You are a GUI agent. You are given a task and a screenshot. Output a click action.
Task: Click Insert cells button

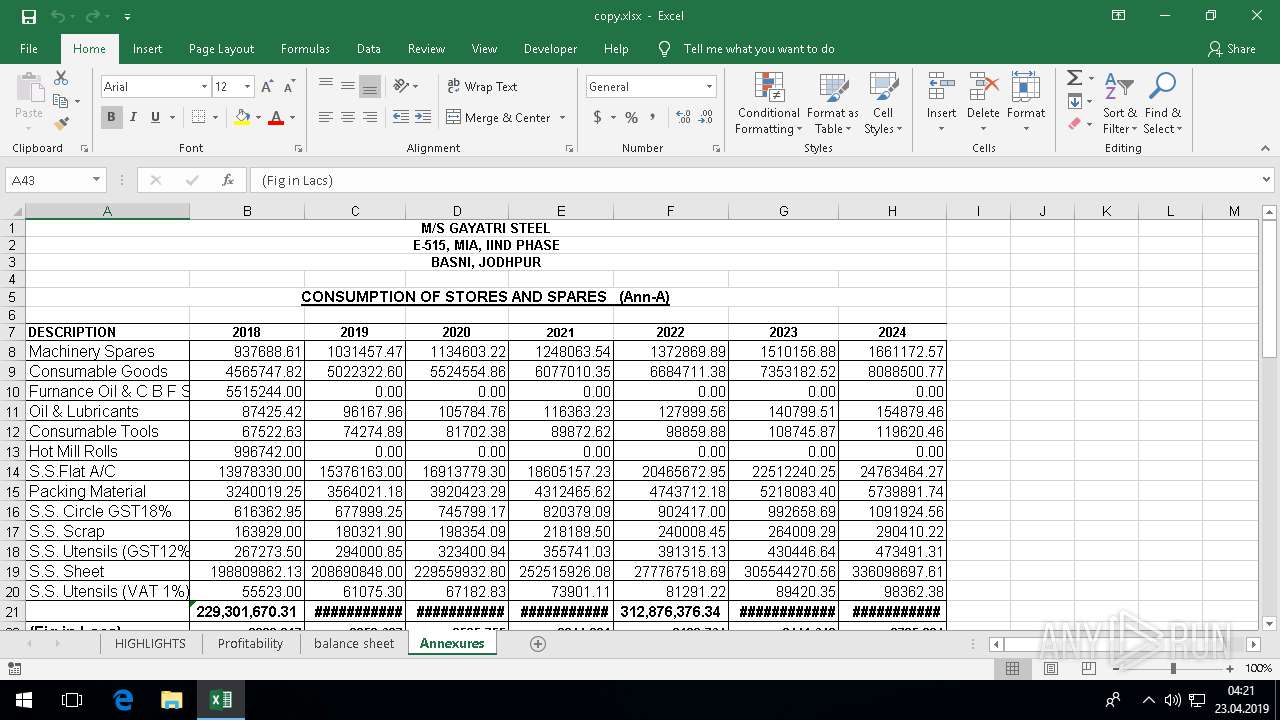click(x=941, y=103)
